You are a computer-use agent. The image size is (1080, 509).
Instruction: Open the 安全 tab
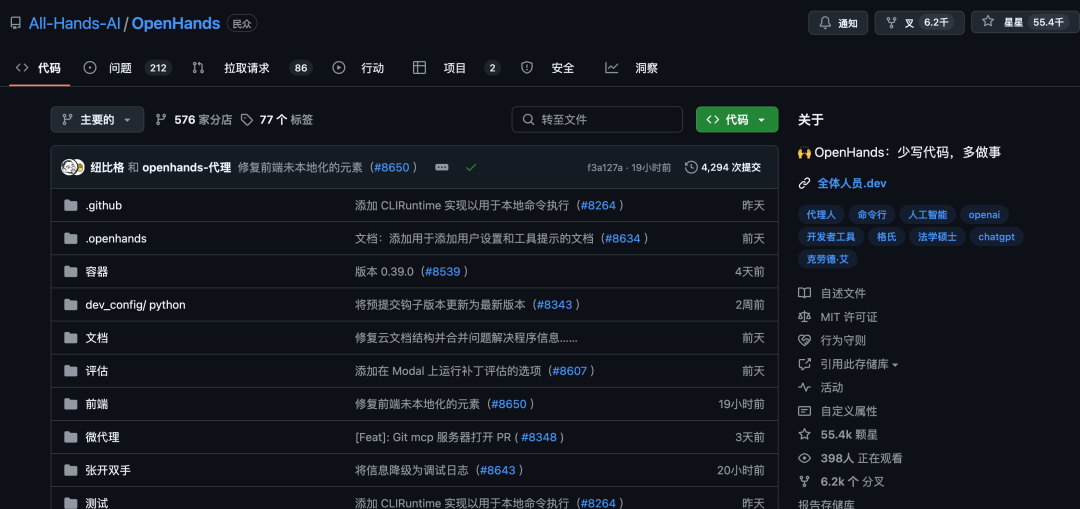coord(548,67)
